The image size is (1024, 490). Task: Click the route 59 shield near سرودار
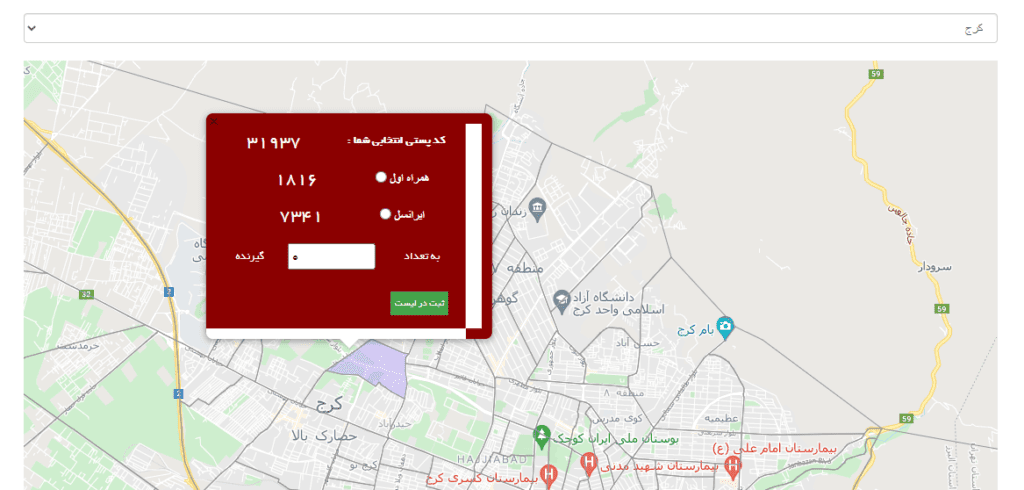941,308
